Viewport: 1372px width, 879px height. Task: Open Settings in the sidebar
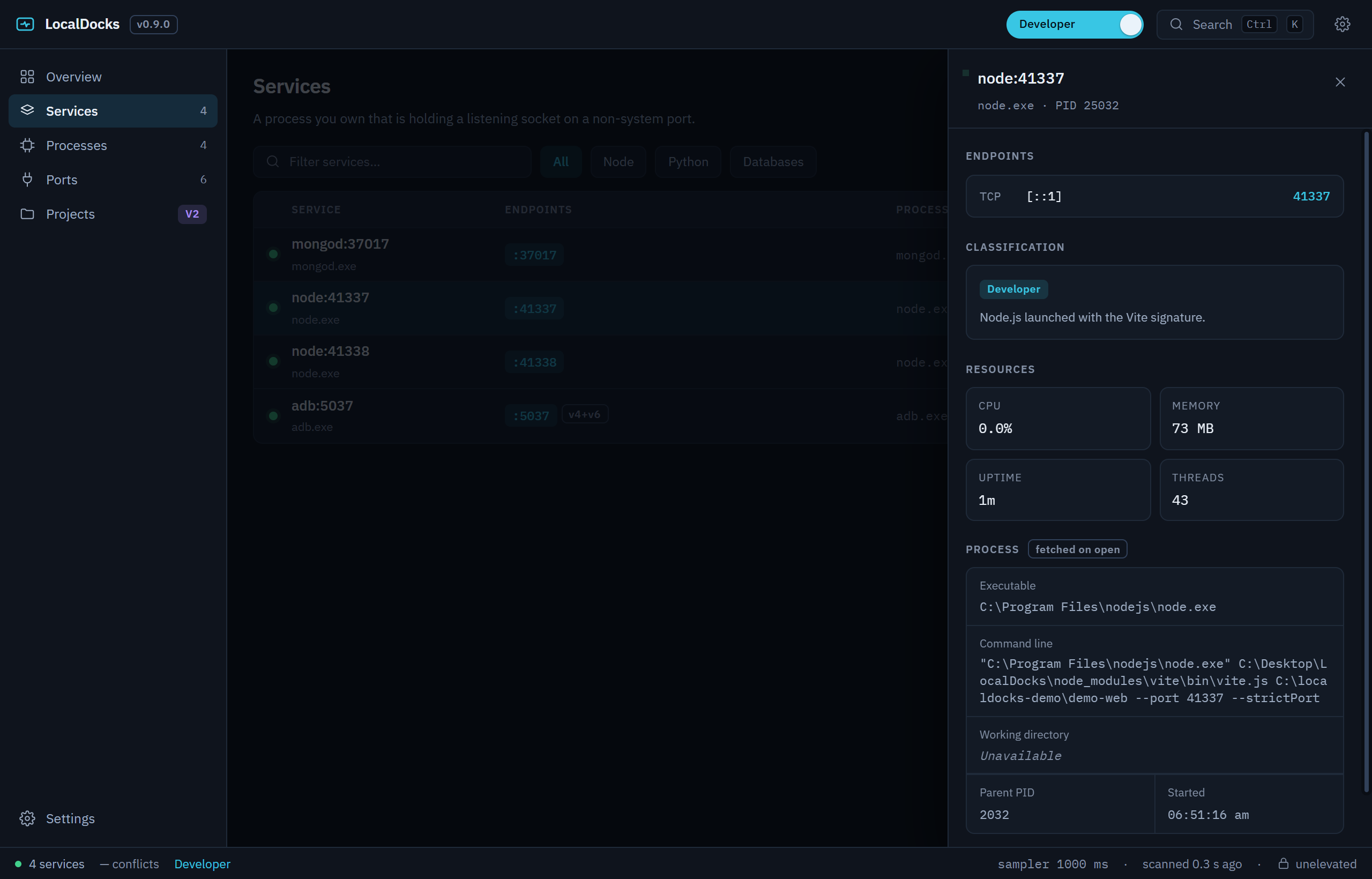113,818
